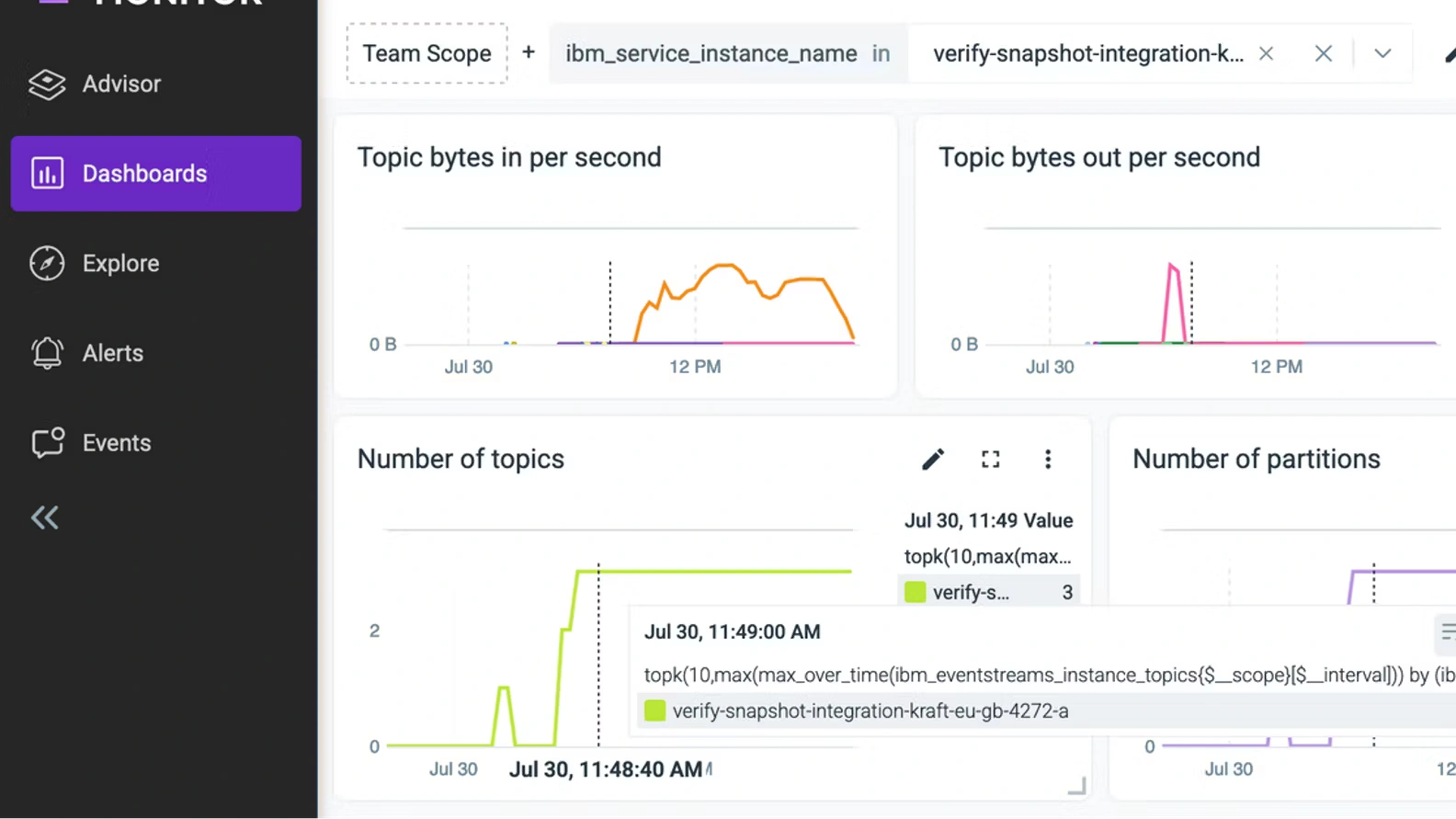Click green swatch beside verify-s… legend entry
The image size is (1456, 819).
tap(915, 592)
